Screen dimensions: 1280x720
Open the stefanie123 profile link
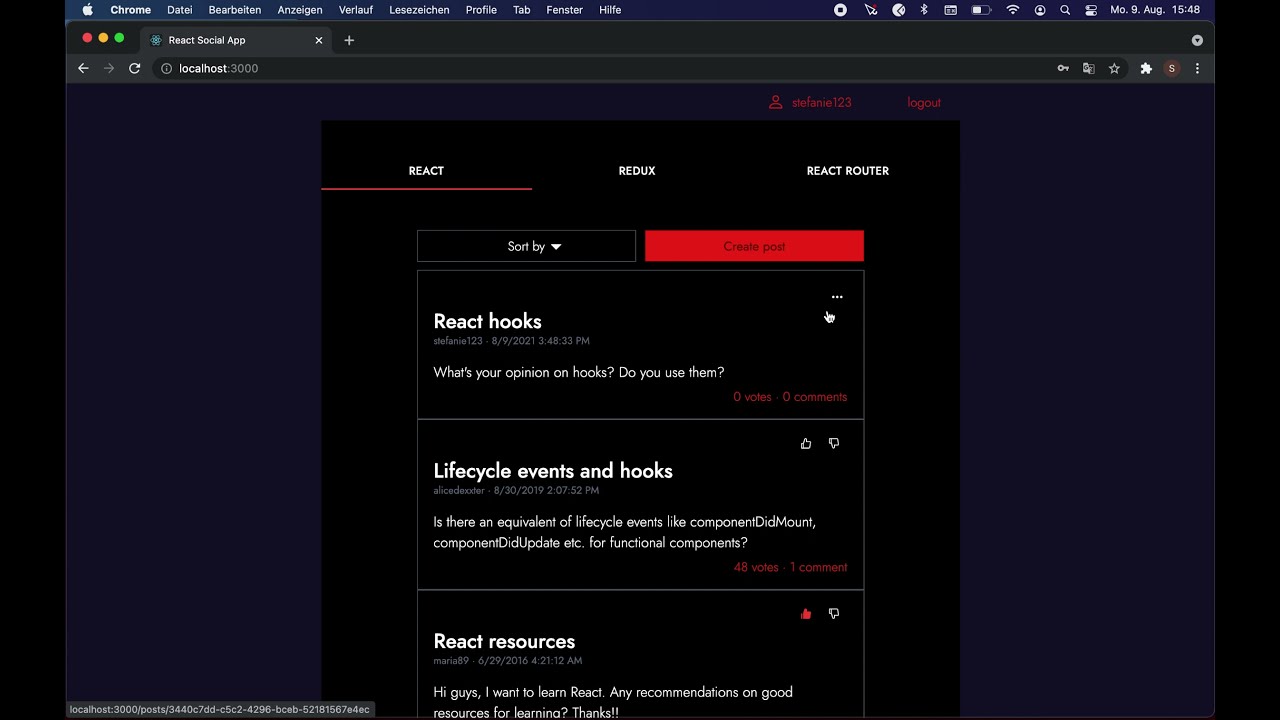[821, 103]
